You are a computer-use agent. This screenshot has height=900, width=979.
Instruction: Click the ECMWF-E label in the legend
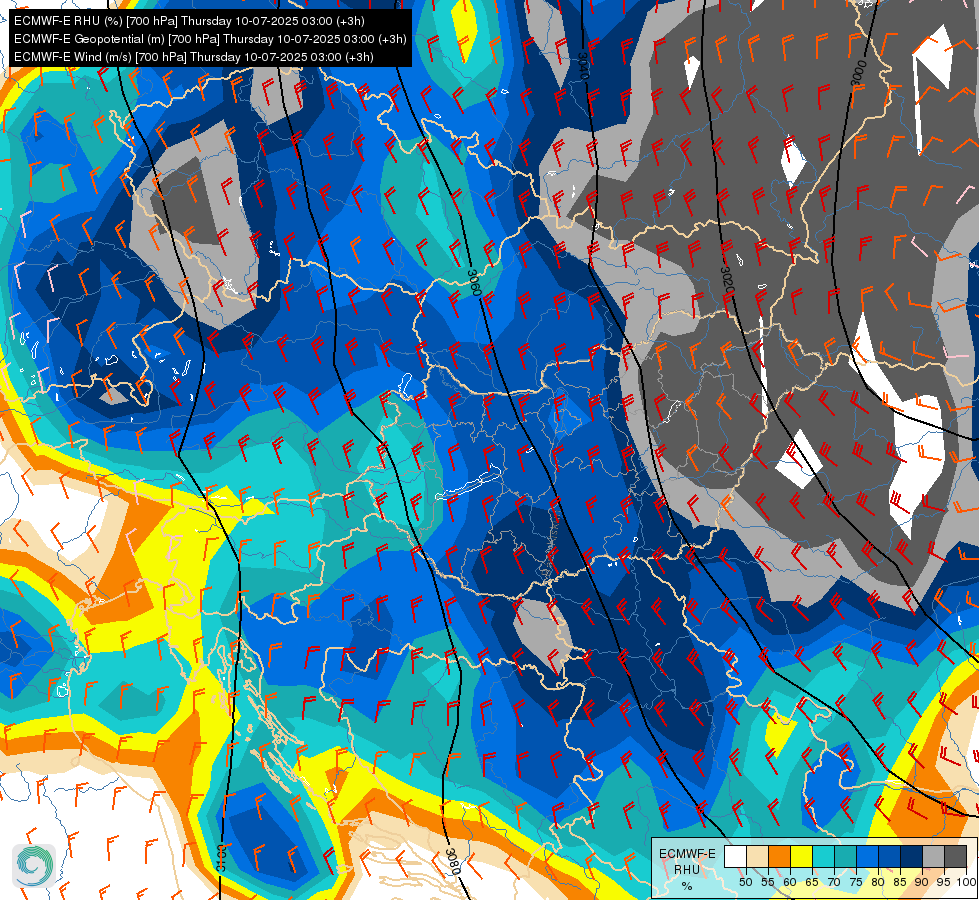point(687,854)
